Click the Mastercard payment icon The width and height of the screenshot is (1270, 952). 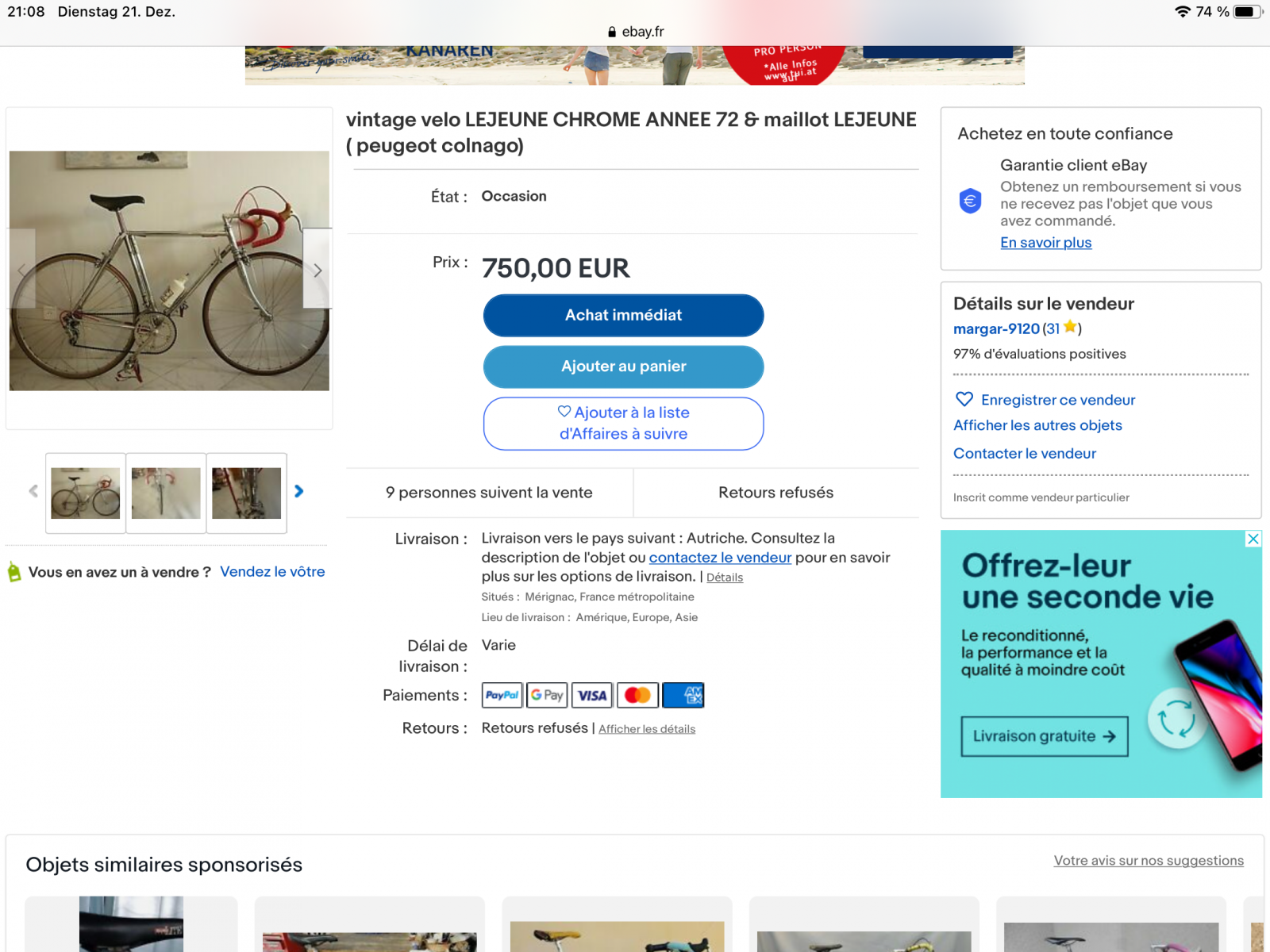tap(637, 695)
